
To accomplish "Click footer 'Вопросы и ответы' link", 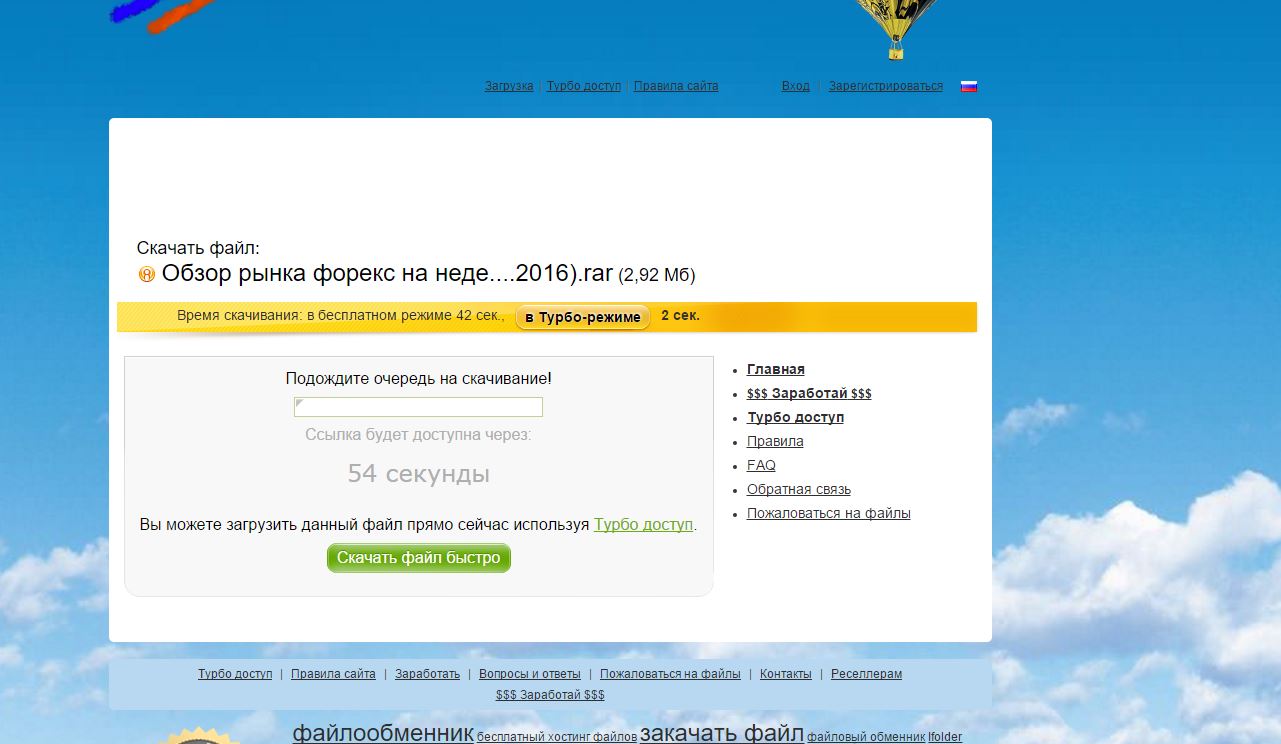I will tap(530, 674).
